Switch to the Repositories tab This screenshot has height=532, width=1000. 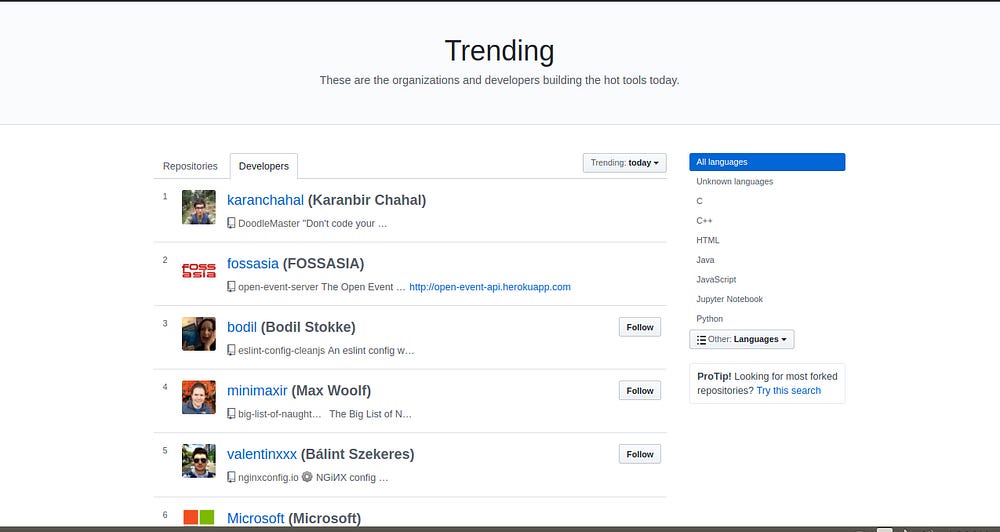[190, 166]
